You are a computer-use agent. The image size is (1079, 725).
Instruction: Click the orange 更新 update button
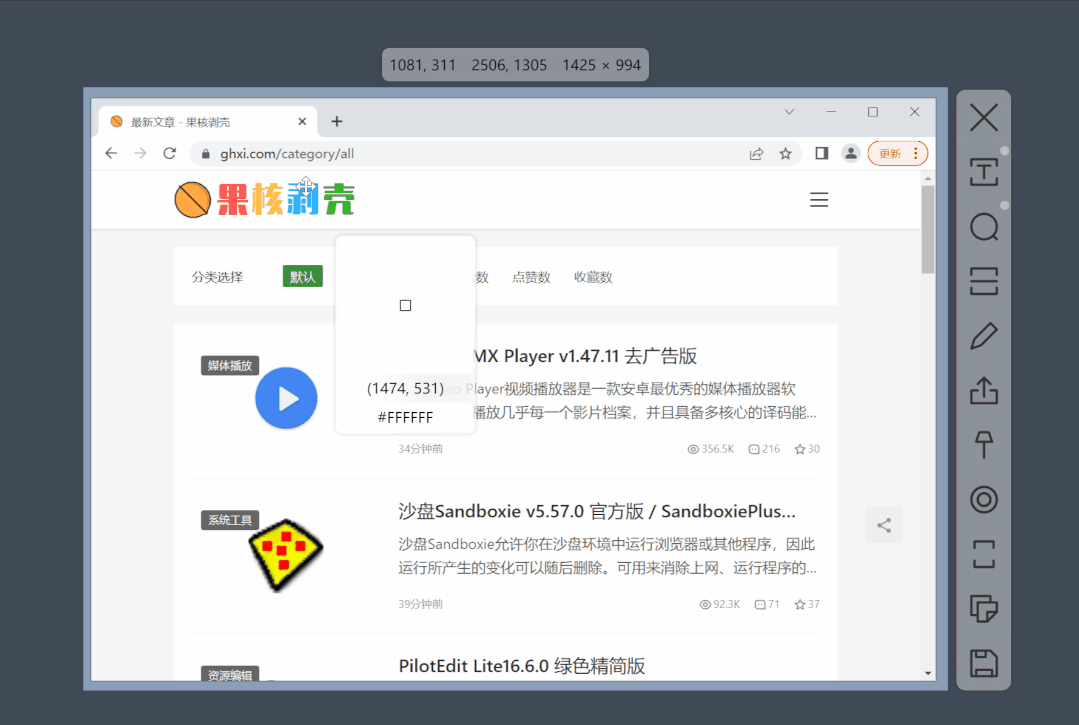(897, 153)
